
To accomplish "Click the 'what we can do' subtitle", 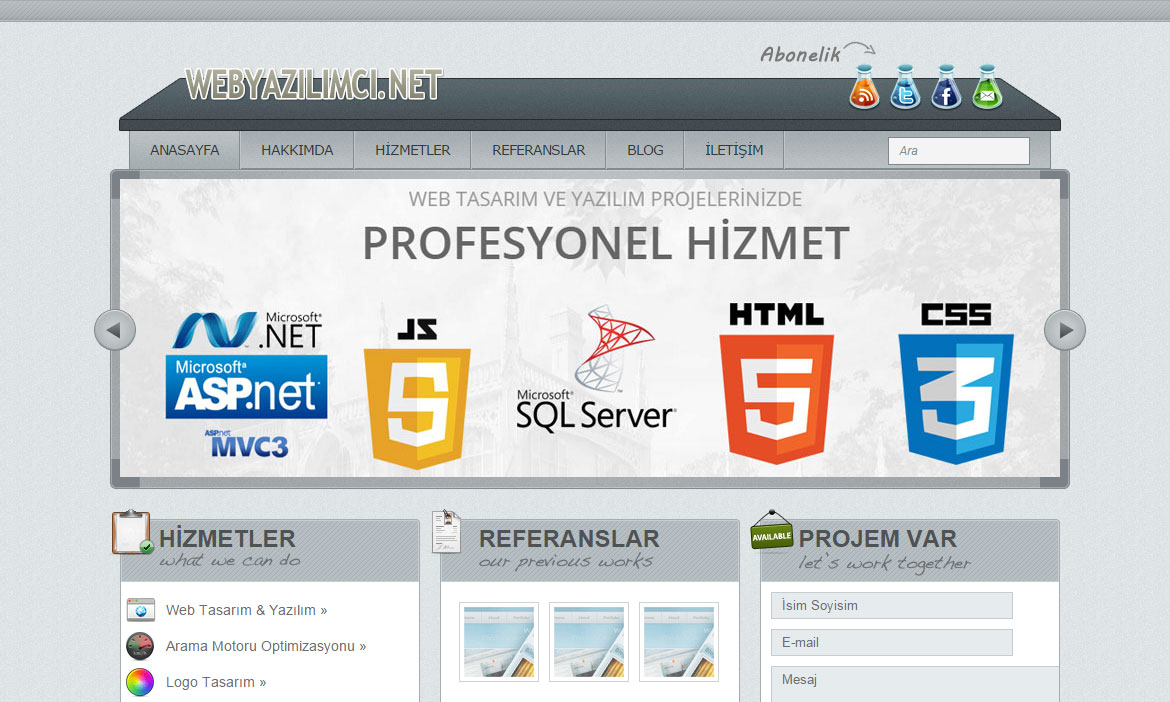I will click(x=230, y=561).
